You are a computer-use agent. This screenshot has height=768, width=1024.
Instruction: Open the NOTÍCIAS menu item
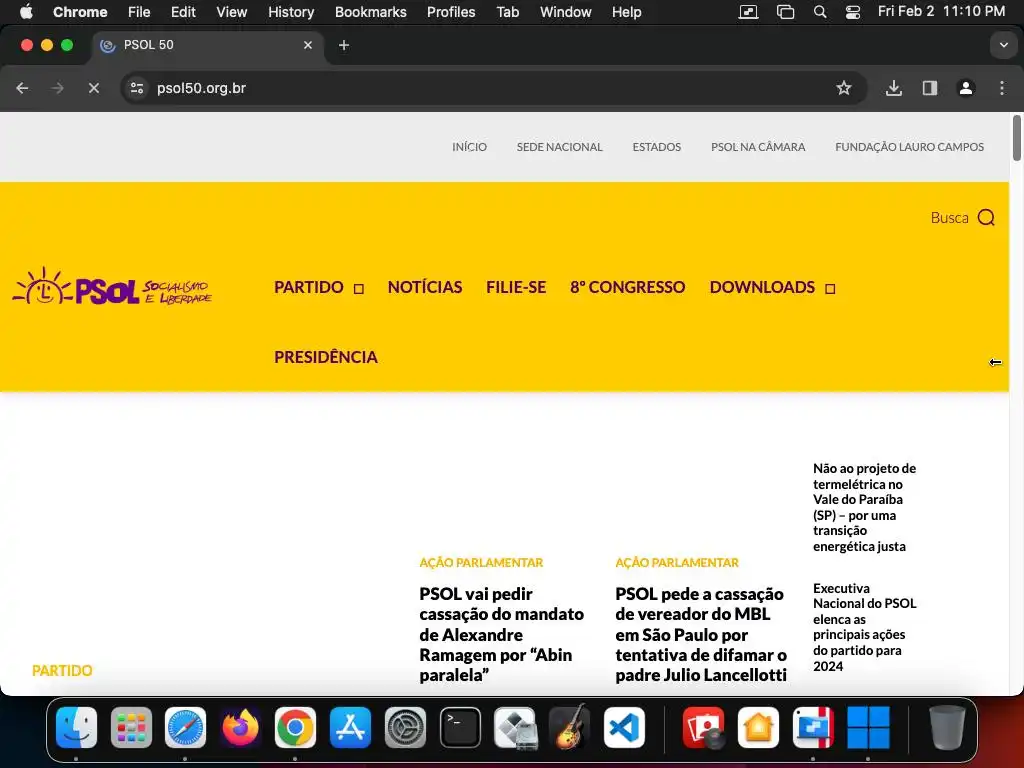click(425, 287)
